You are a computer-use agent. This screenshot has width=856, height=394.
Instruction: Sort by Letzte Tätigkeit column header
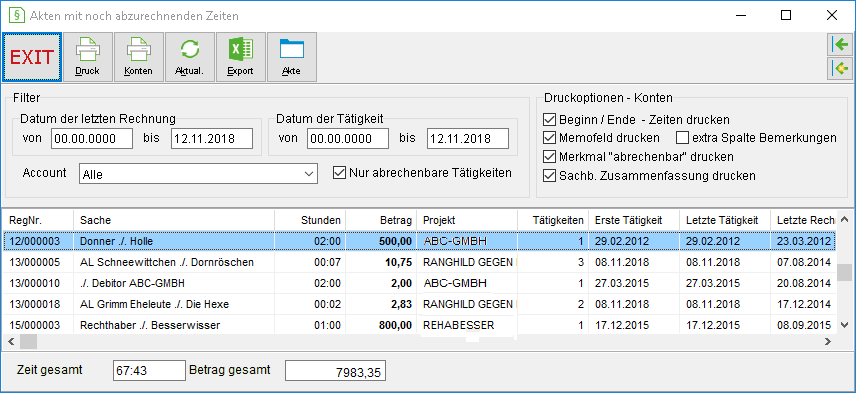click(x=725, y=220)
